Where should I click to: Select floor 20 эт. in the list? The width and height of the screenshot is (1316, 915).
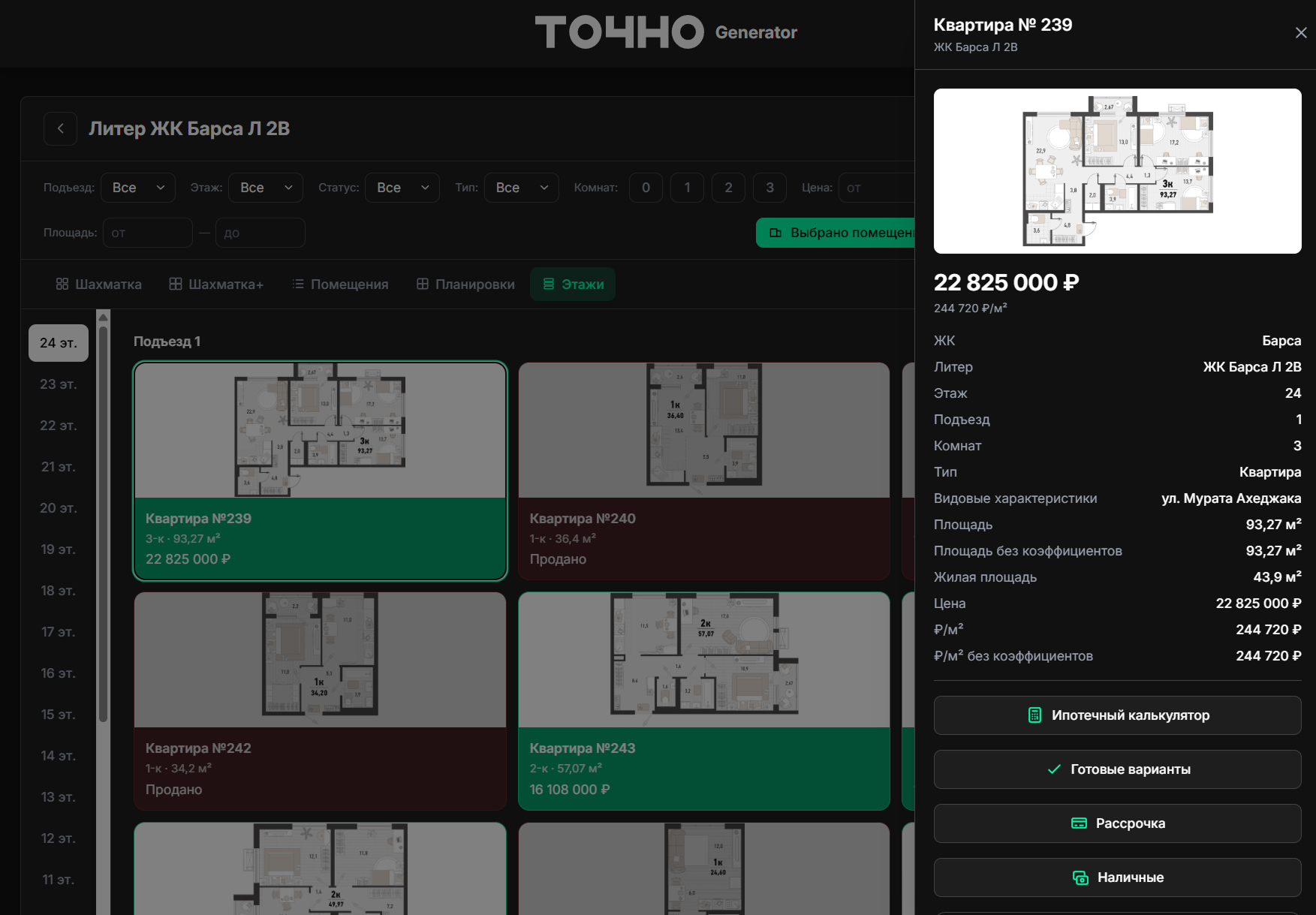59,508
